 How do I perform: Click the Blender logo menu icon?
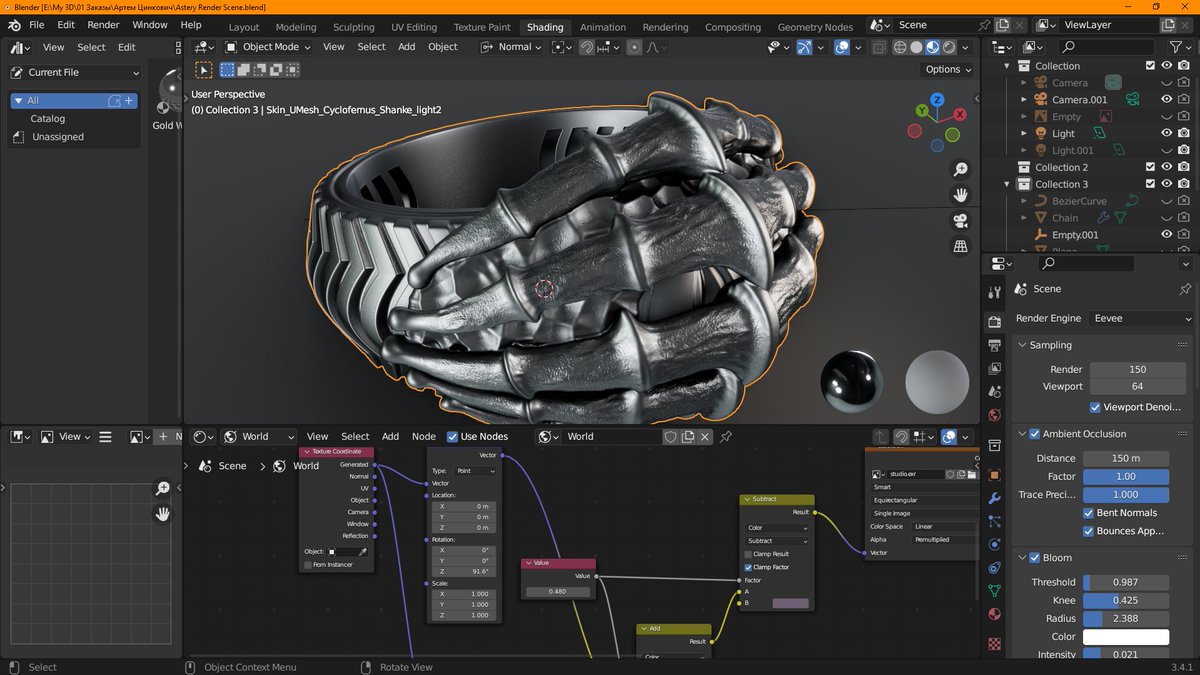click(x=12, y=24)
